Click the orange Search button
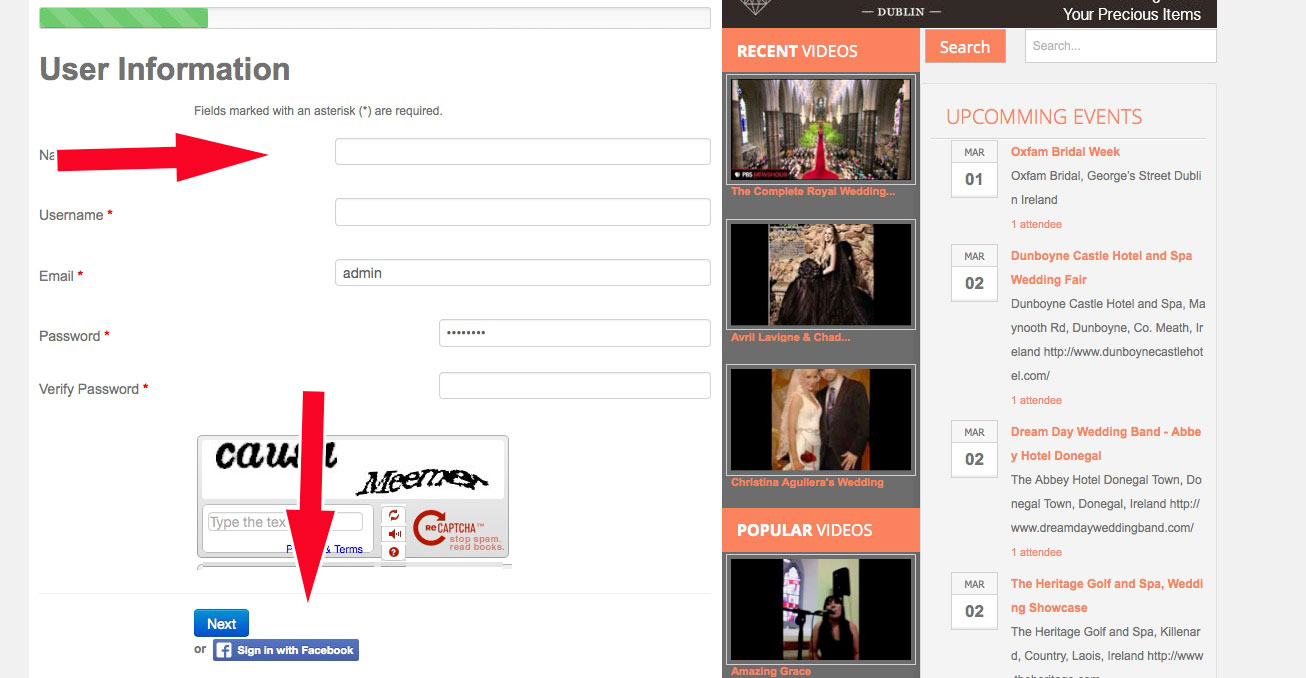 [x=964, y=47]
